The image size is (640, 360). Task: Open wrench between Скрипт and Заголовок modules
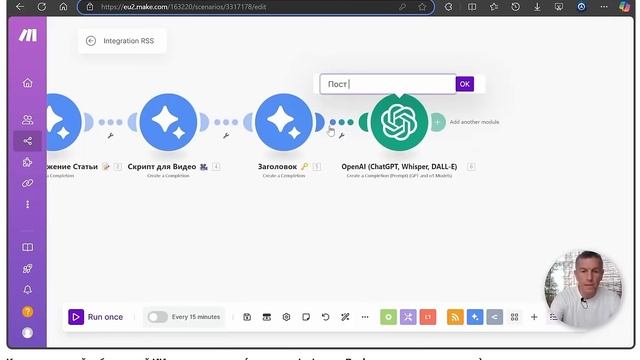pos(226,136)
